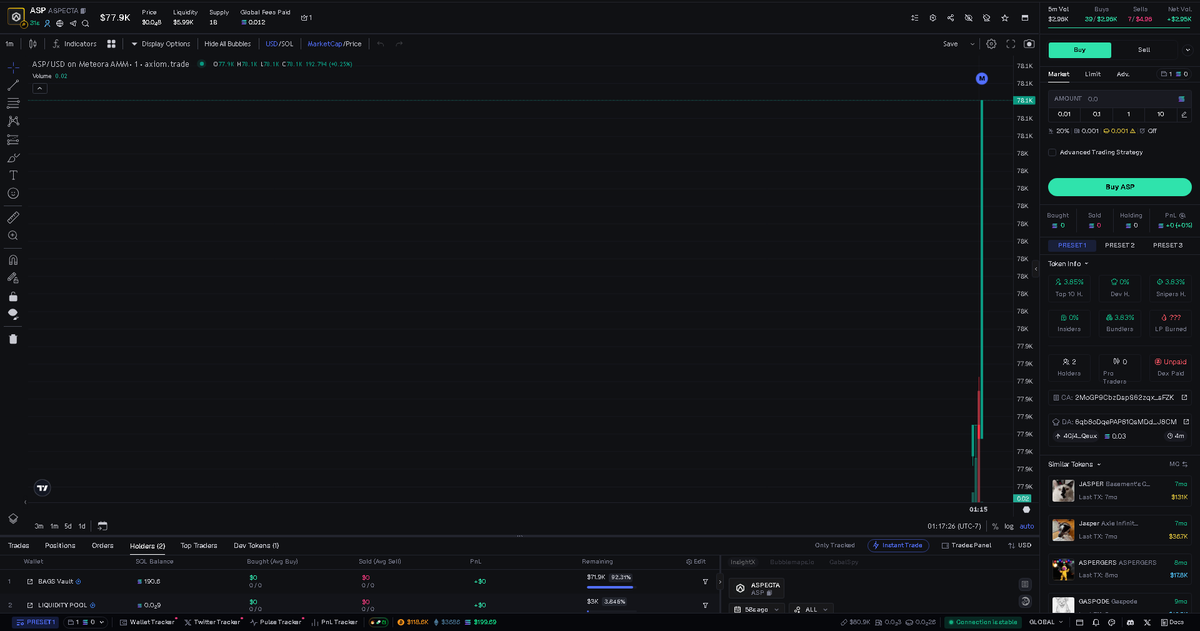The image size is (1200, 631).
Task: Toggle auto scale on price axis
Action: [x=1027, y=526]
